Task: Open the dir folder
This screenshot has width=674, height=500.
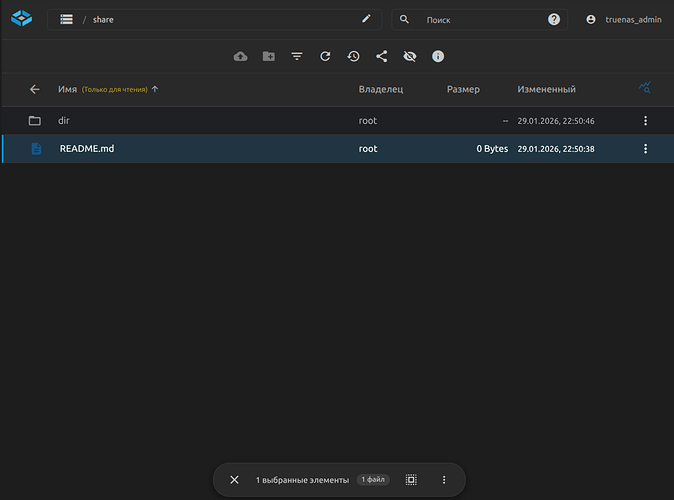Action: click(x=64, y=121)
